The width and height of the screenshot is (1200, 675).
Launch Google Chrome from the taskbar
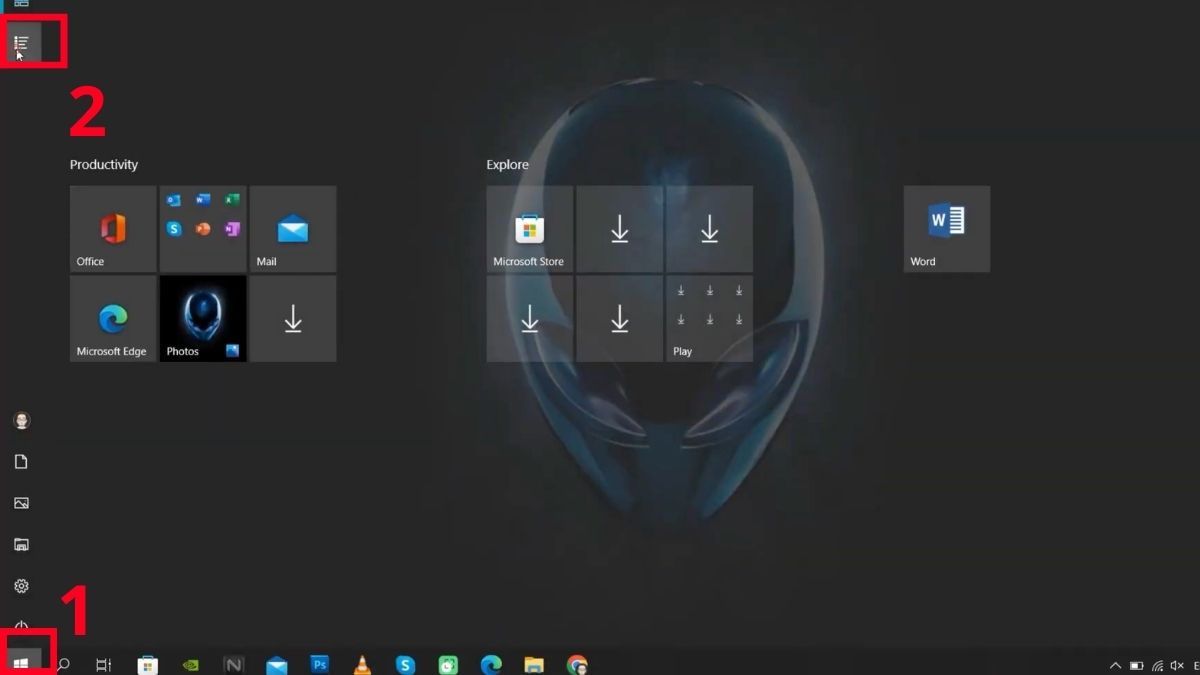point(577,664)
